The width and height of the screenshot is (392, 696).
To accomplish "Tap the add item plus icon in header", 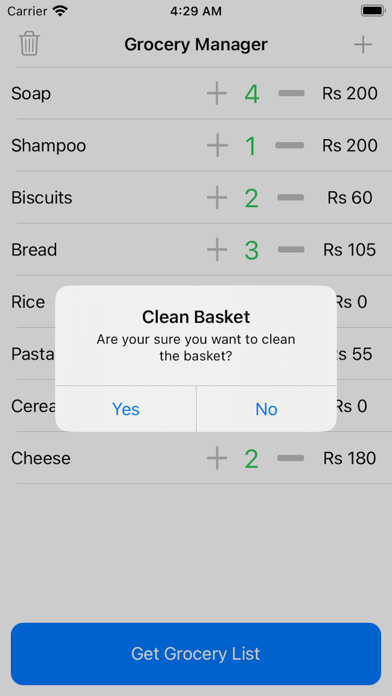I will tap(363, 44).
